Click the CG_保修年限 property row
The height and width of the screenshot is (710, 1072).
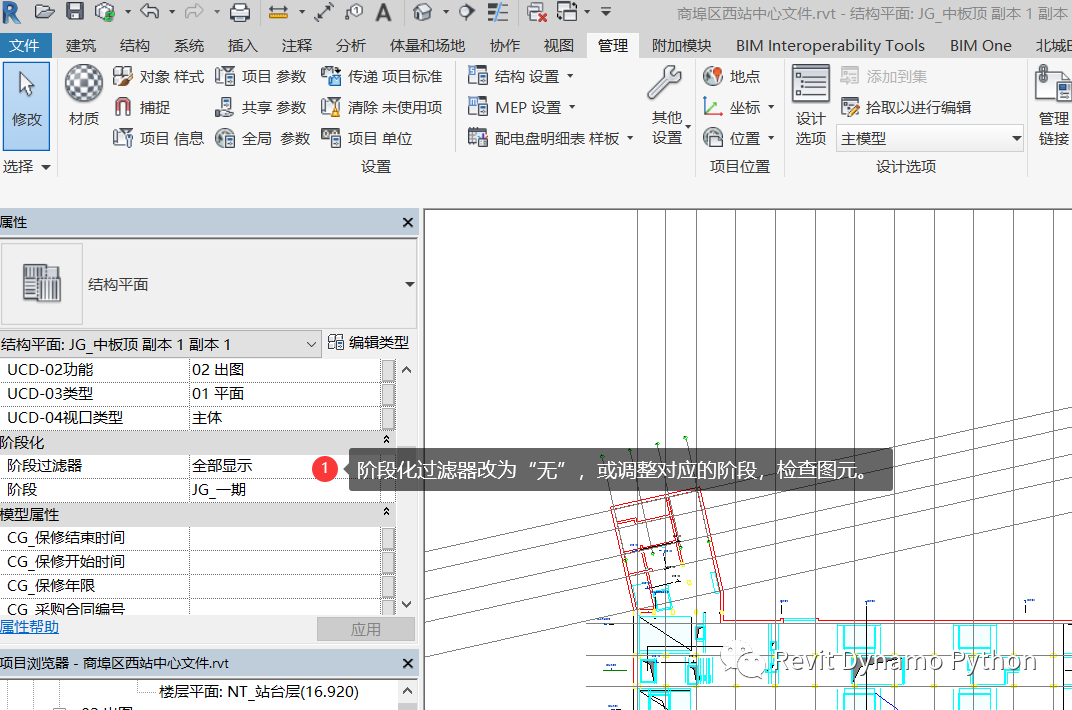point(190,586)
